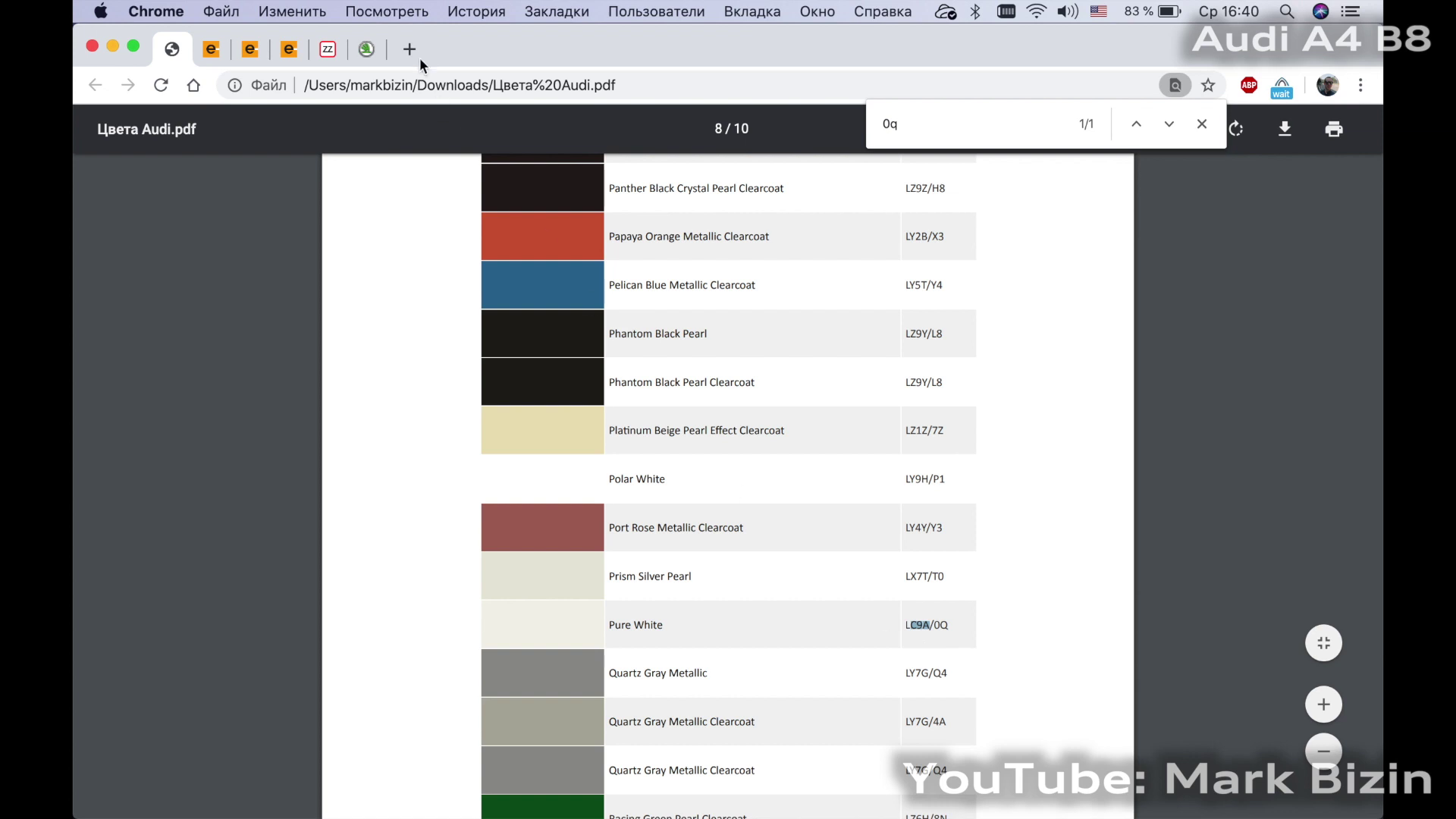This screenshot has width=1456, height=819.
Task: Click the battery status icon
Action: tap(1169, 11)
